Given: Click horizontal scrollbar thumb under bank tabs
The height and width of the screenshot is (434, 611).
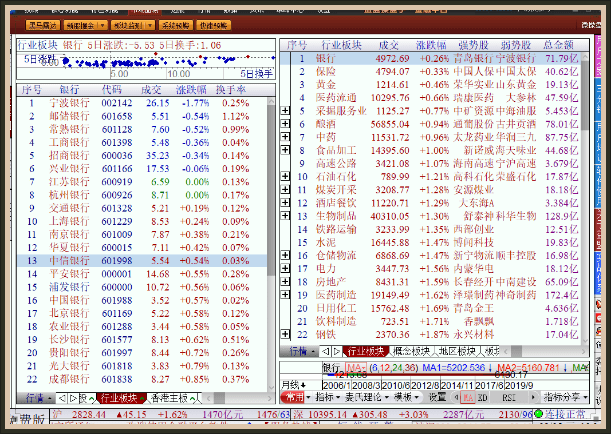Looking at the screenshot, I should [x=219, y=398].
